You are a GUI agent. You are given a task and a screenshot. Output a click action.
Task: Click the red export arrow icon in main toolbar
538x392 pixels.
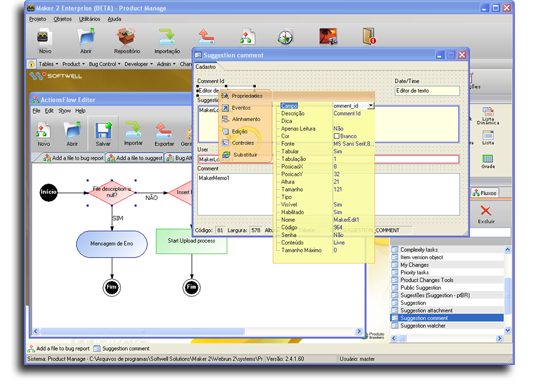207,37
